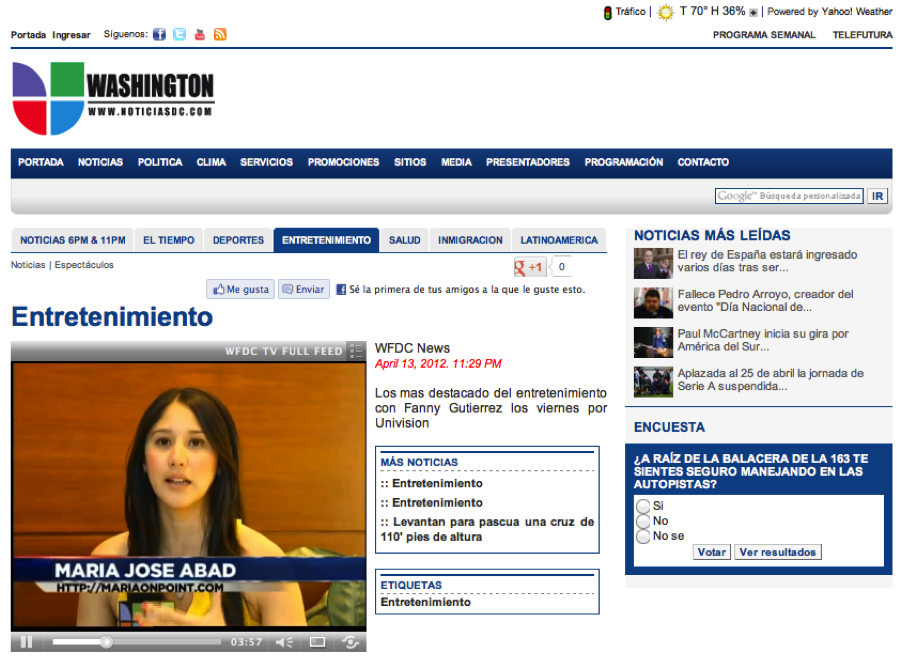Switch to LATINOAMERICA tab
Screen dimensions: 902x659
[559, 240]
